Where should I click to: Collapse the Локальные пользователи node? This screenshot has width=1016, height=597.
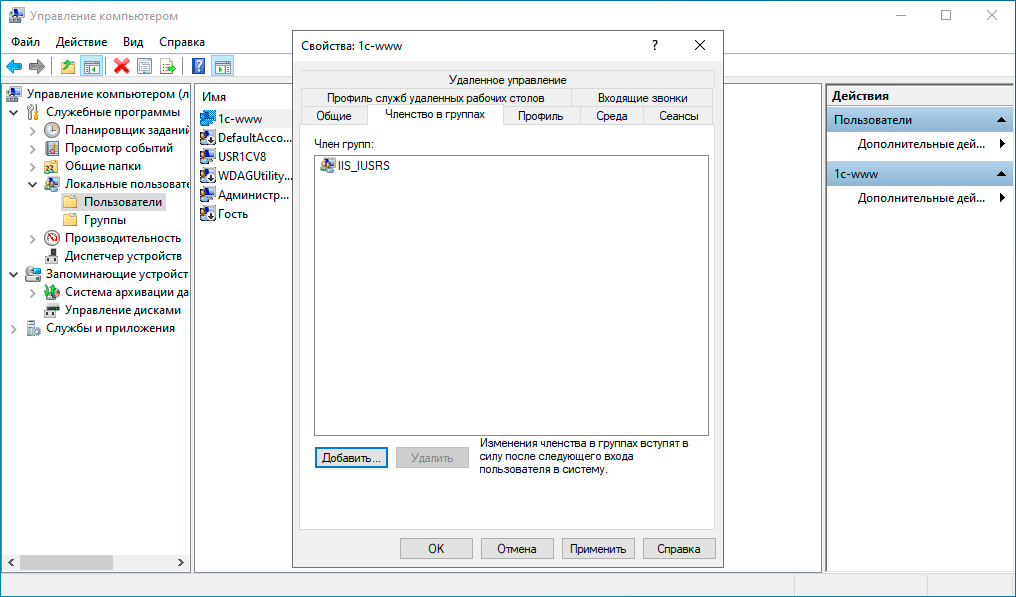(x=32, y=185)
